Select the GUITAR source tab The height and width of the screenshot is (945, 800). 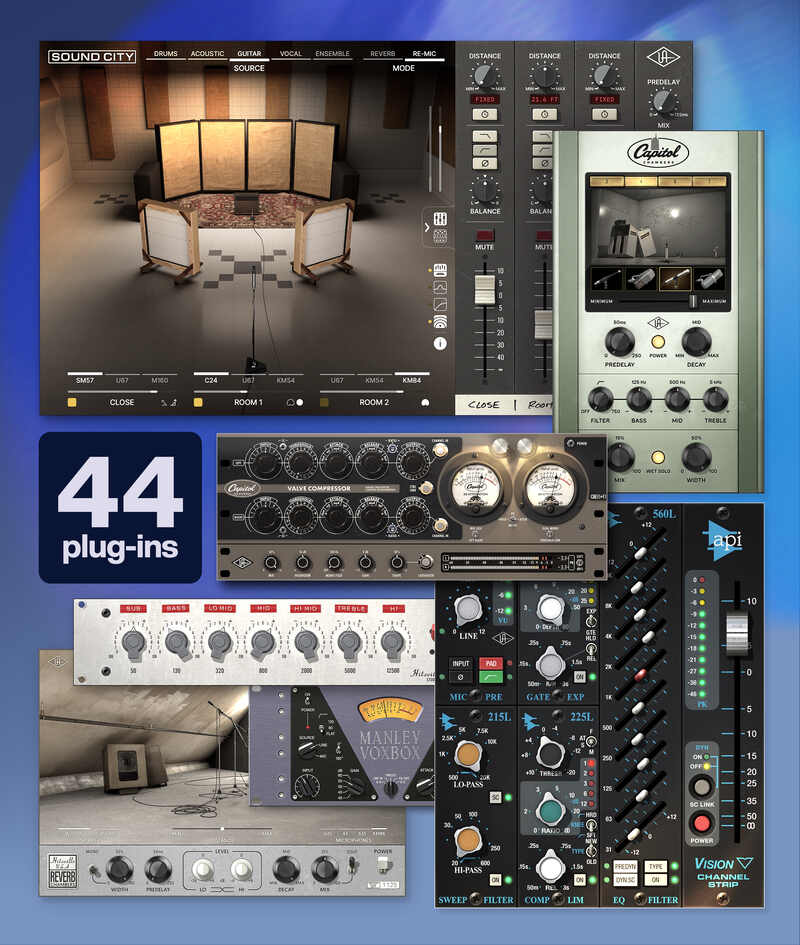(x=249, y=54)
